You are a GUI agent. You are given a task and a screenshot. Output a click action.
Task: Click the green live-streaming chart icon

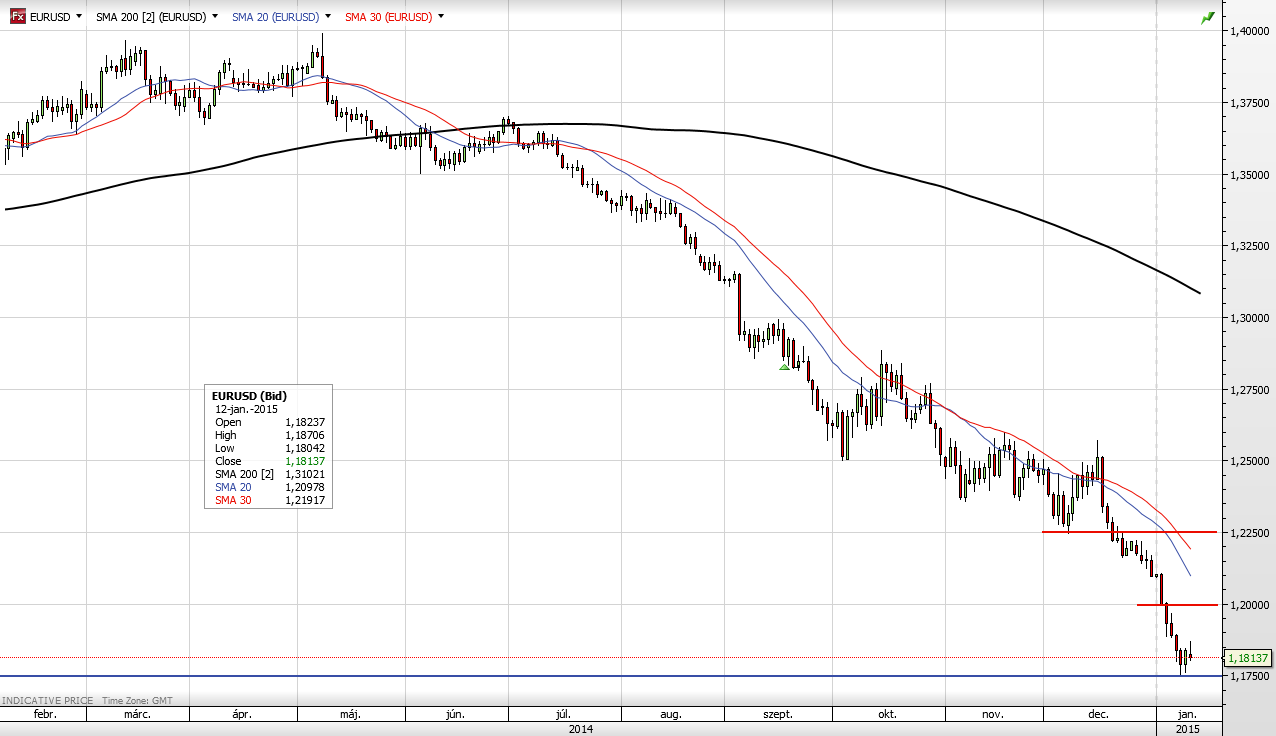pyautogui.click(x=1208, y=17)
